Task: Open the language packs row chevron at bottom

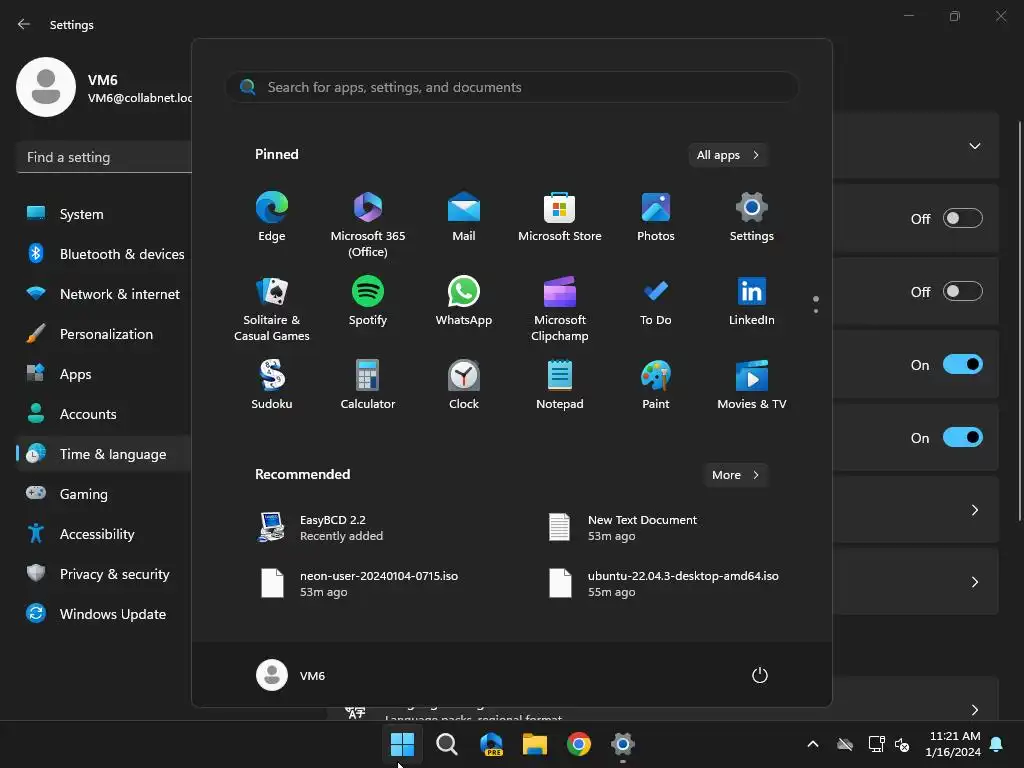Action: (974, 710)
